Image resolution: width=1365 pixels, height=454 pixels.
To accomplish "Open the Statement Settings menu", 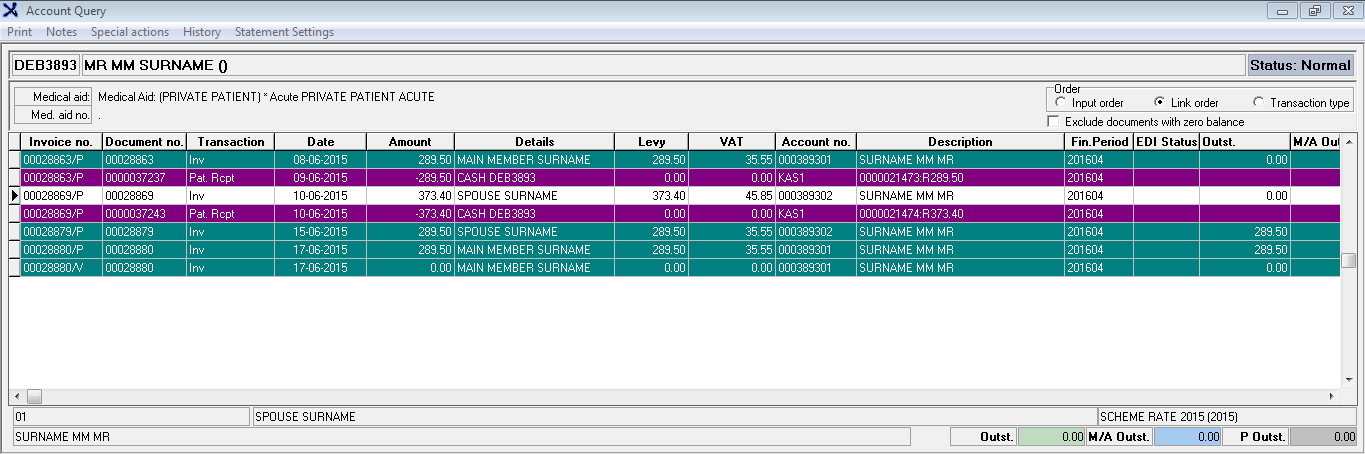I will click(284, 32).
